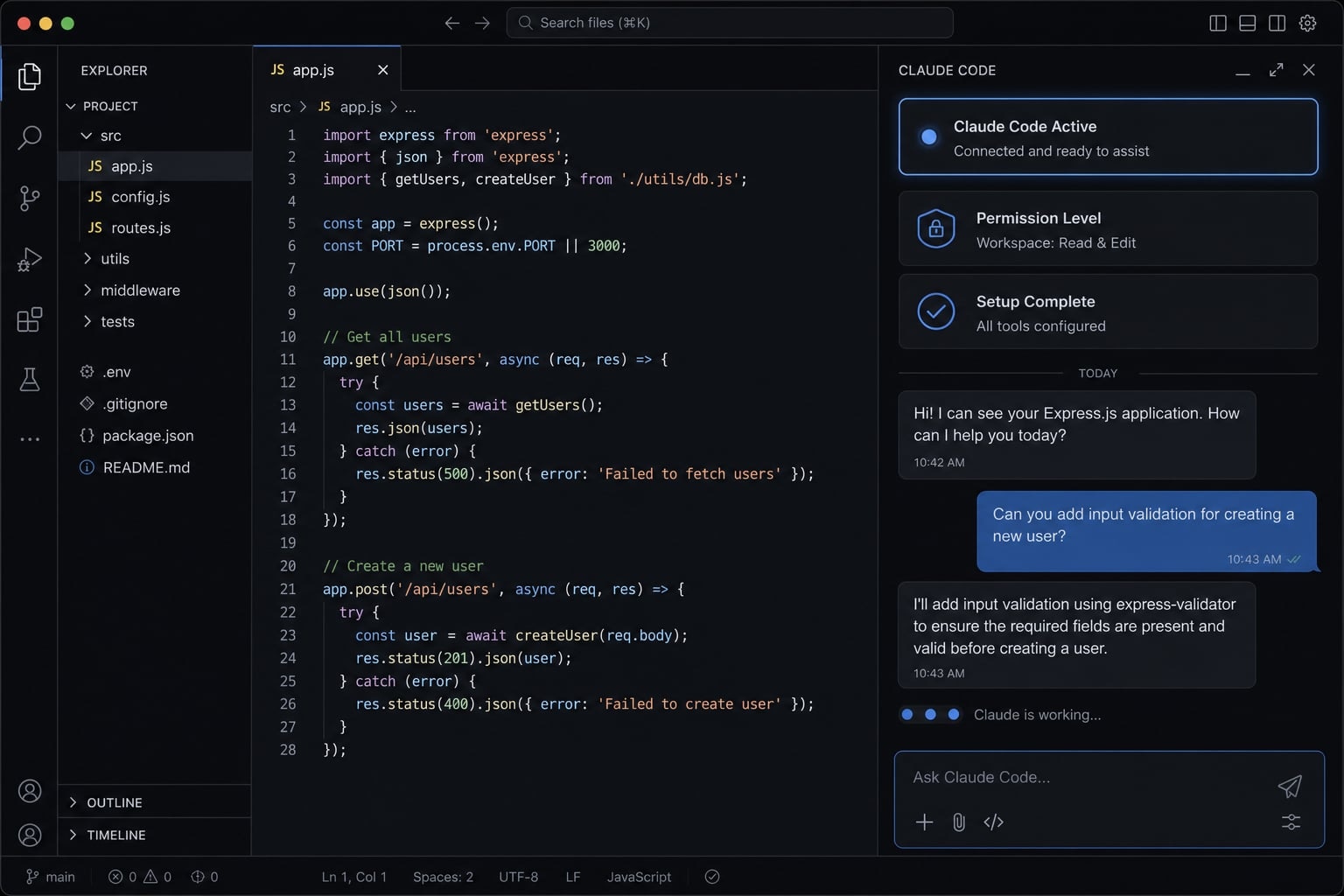
Task: Click the app.js breadcrumb segment
Action: 349,107
